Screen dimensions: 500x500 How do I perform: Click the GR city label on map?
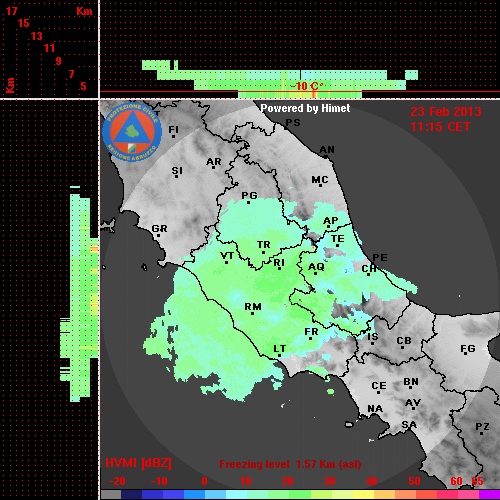coord(159,229)
